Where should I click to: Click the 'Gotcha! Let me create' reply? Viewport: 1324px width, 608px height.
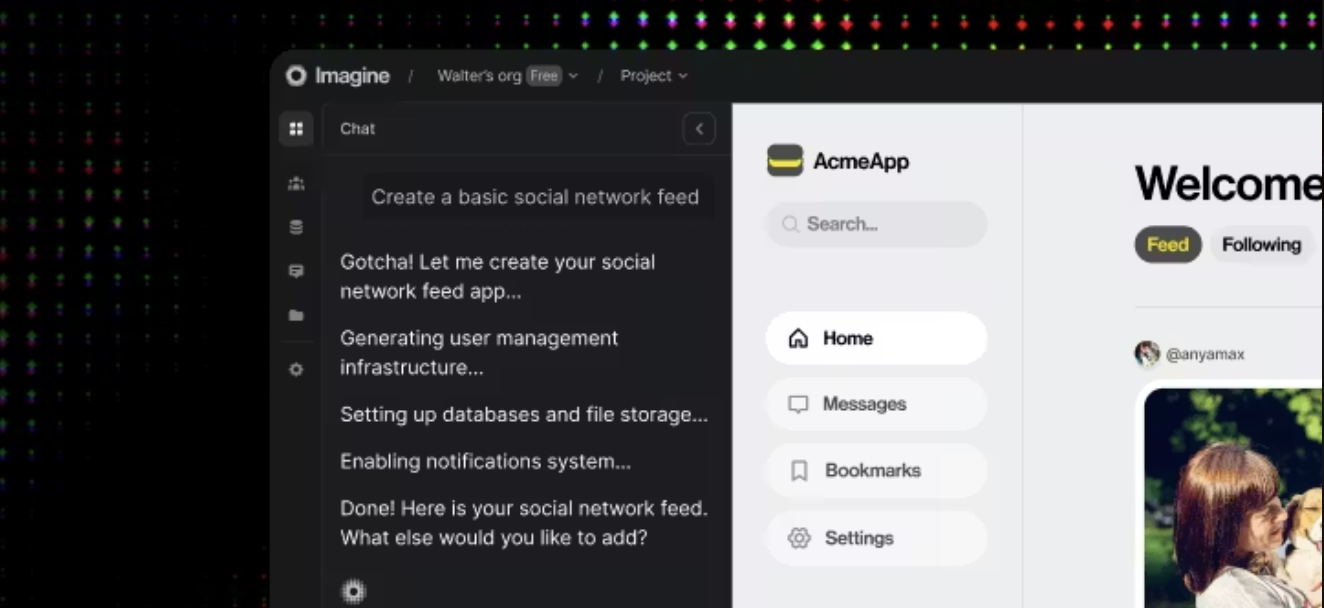pyautogui.click(x=497, y=277)
